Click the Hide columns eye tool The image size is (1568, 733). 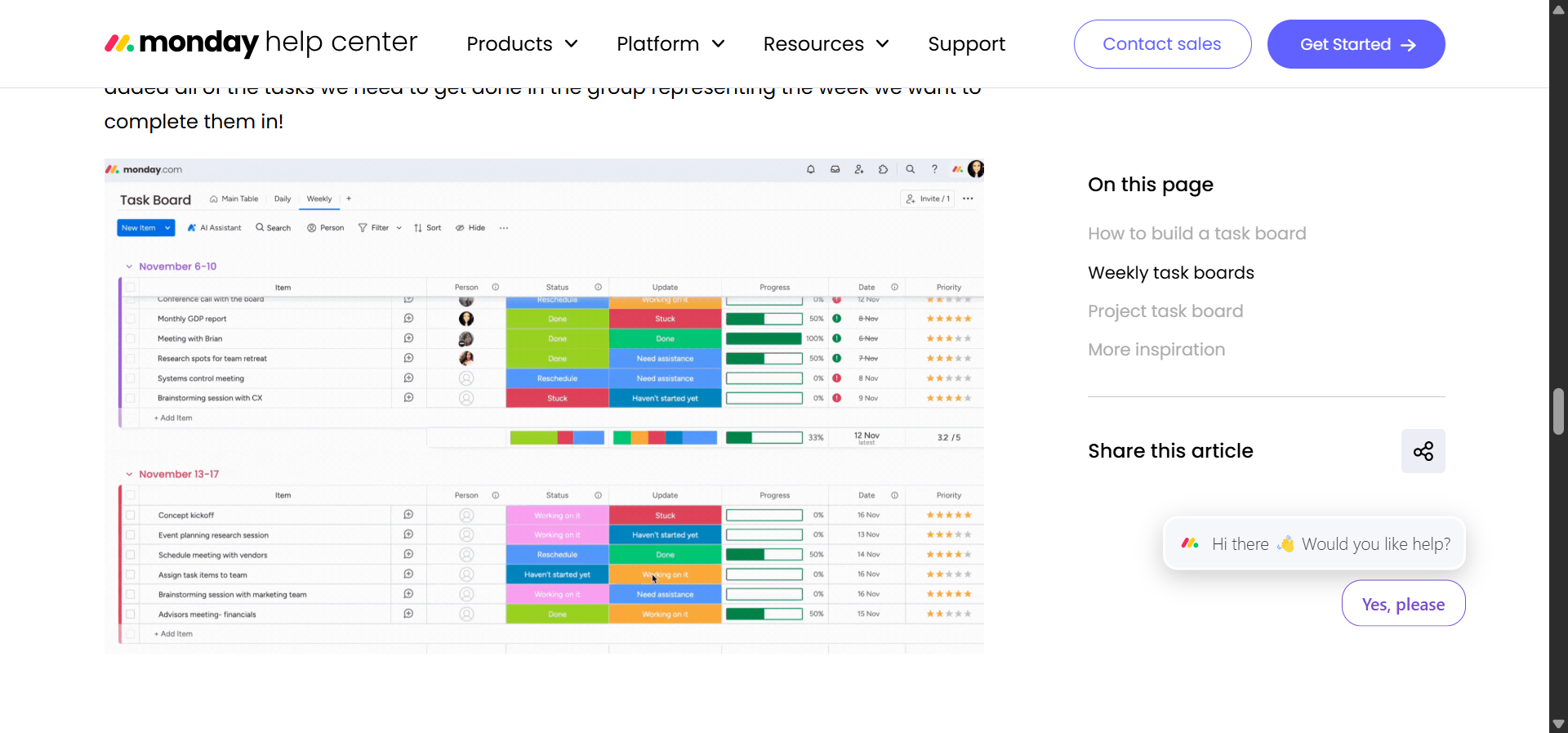470,228
